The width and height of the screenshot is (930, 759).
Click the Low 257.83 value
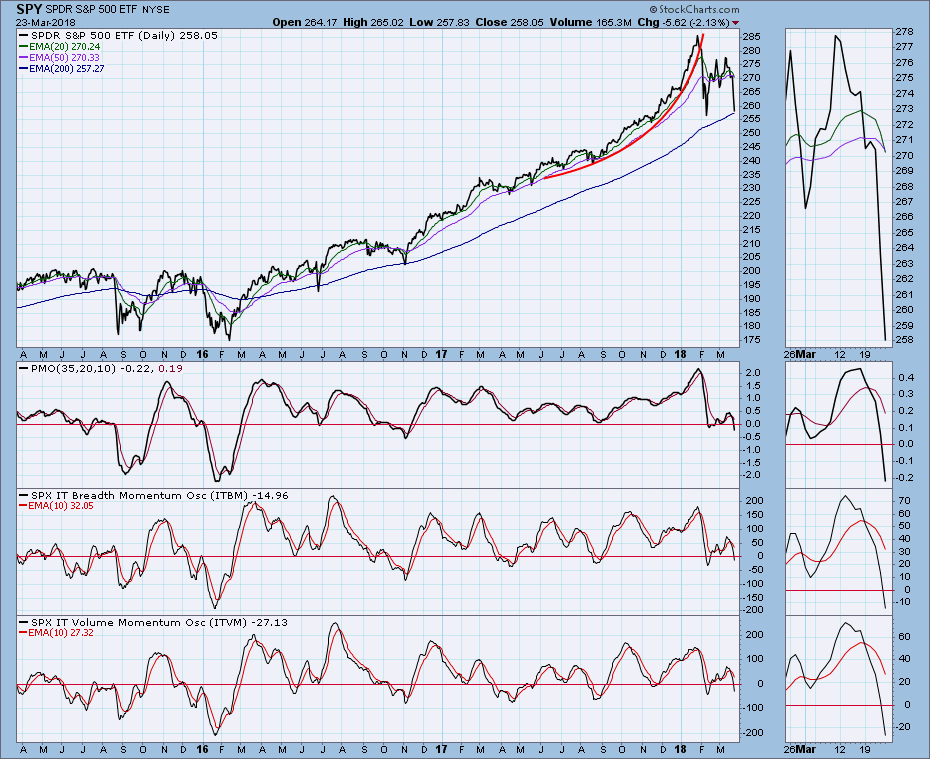click(439, 23)
